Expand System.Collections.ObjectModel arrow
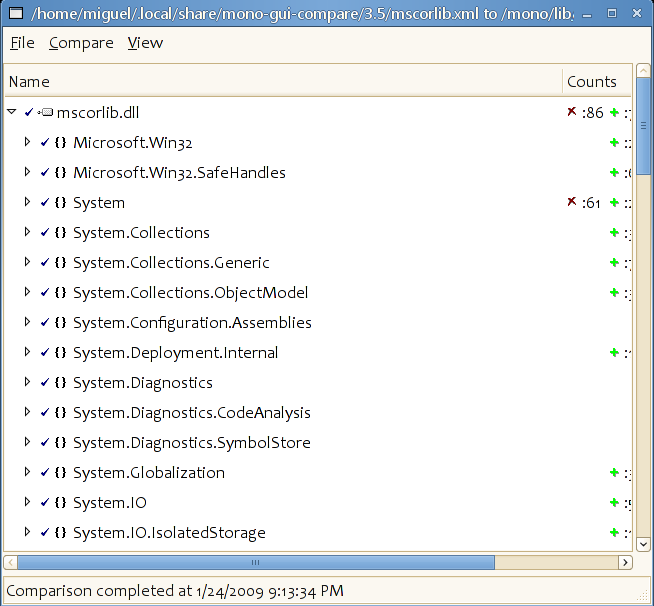Image resolution: width=654 pixels, height=606 pixels. pyautogui.click(x=27, y=292)
